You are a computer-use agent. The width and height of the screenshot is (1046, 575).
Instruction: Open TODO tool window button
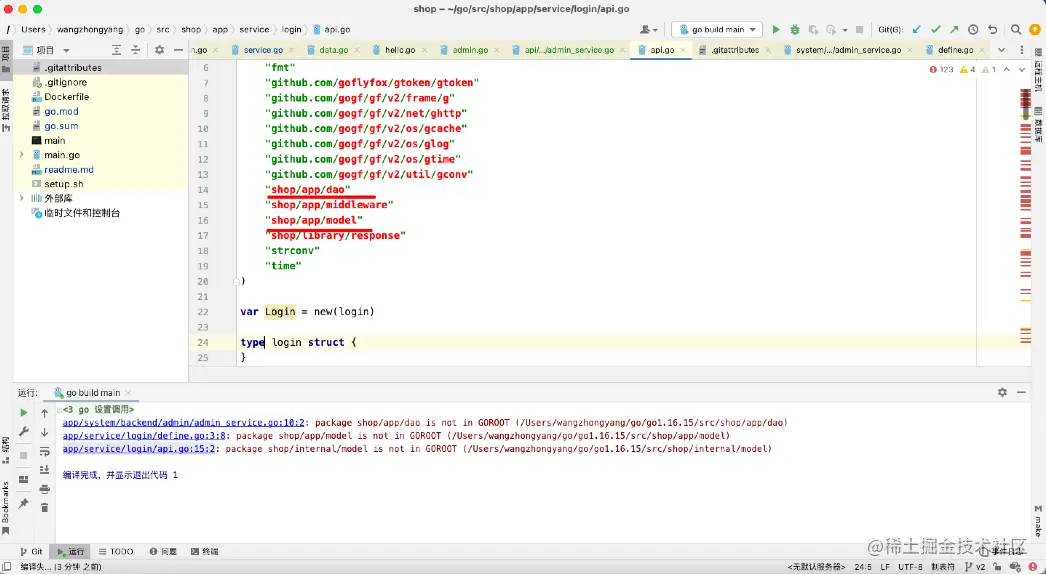pyautogui.click(x=116, y=552)
